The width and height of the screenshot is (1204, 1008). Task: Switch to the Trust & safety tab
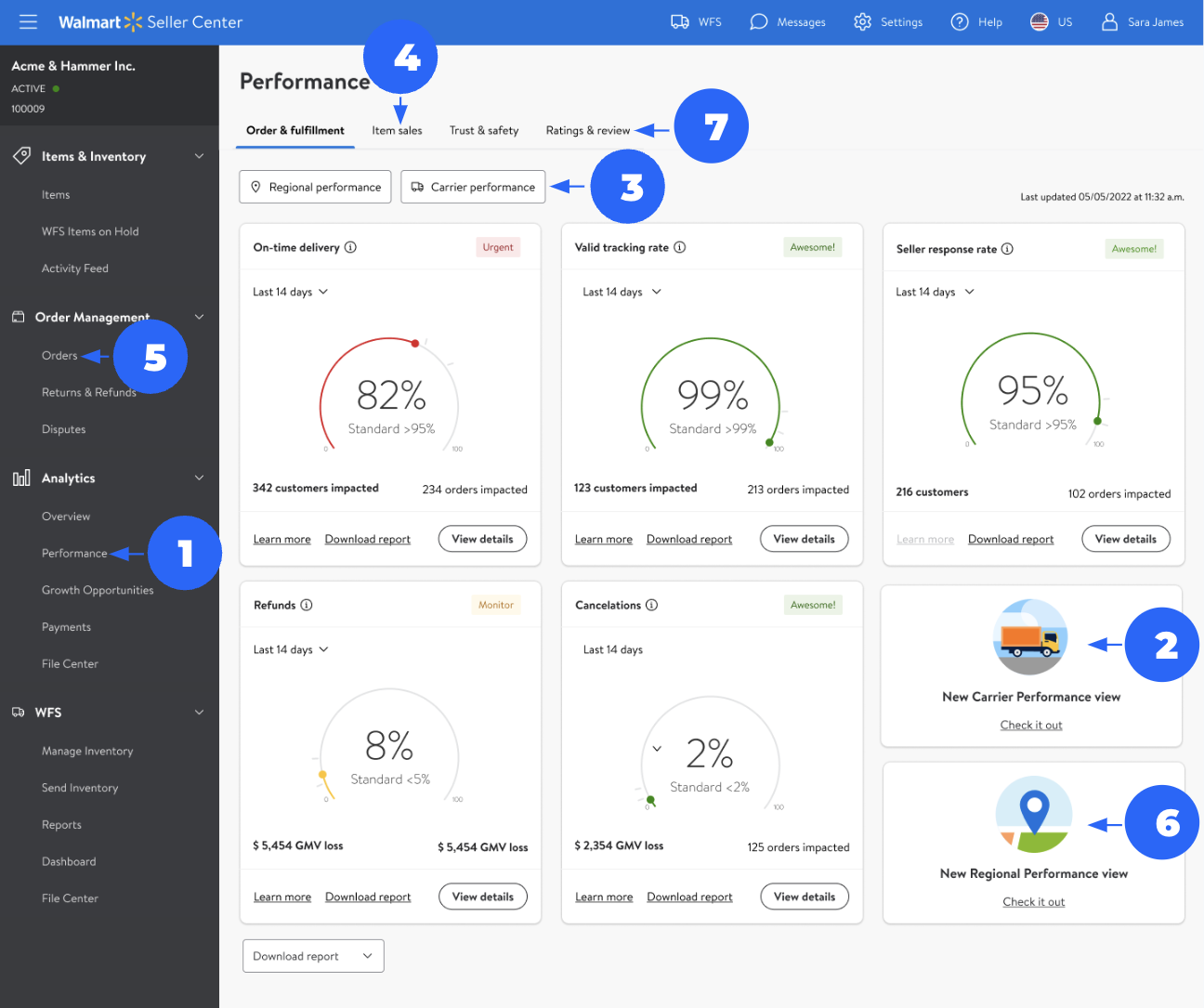pos(484,131)
